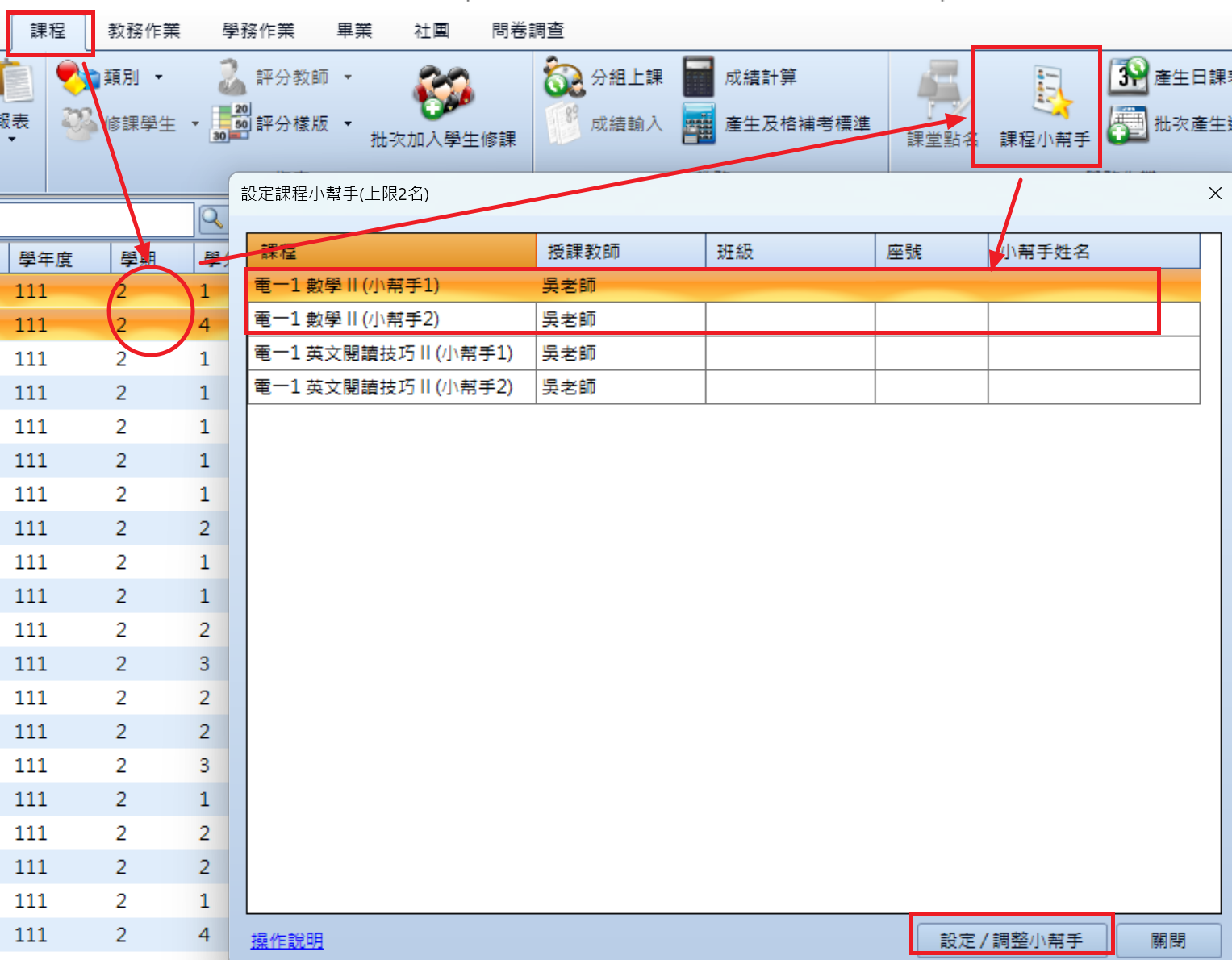Click the 班級 column header
This screenshot has height=960, width=1232.
coord(791,252)
